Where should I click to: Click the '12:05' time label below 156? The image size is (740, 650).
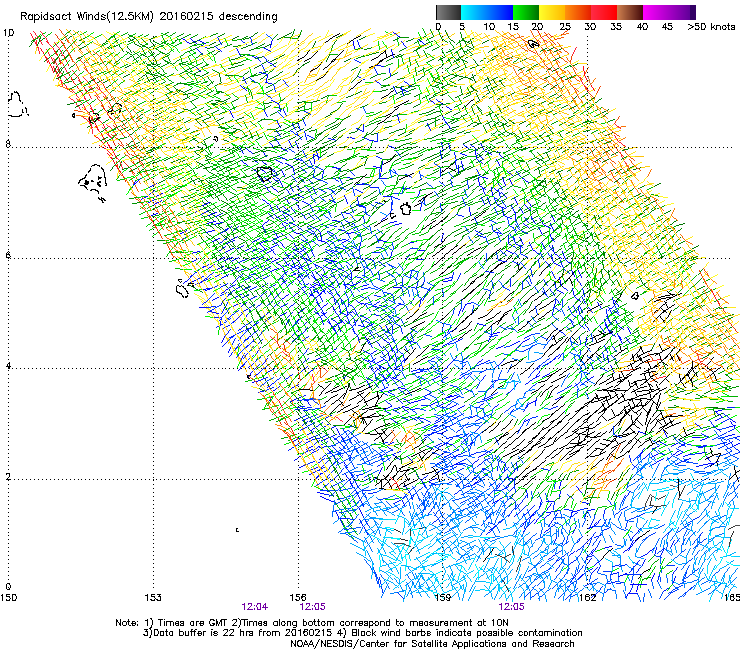tap(312, 607)
